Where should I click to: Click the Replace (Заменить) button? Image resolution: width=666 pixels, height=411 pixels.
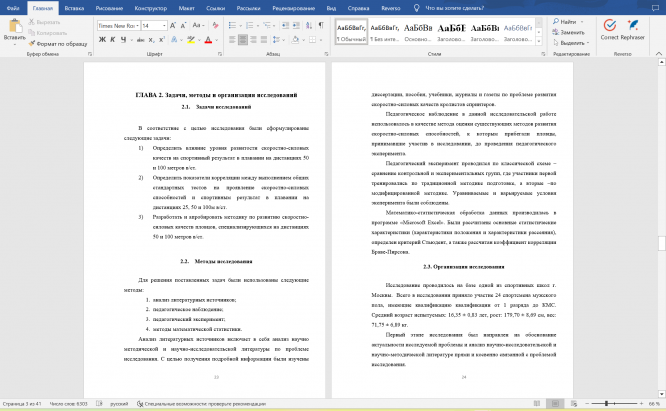[569, 32]
